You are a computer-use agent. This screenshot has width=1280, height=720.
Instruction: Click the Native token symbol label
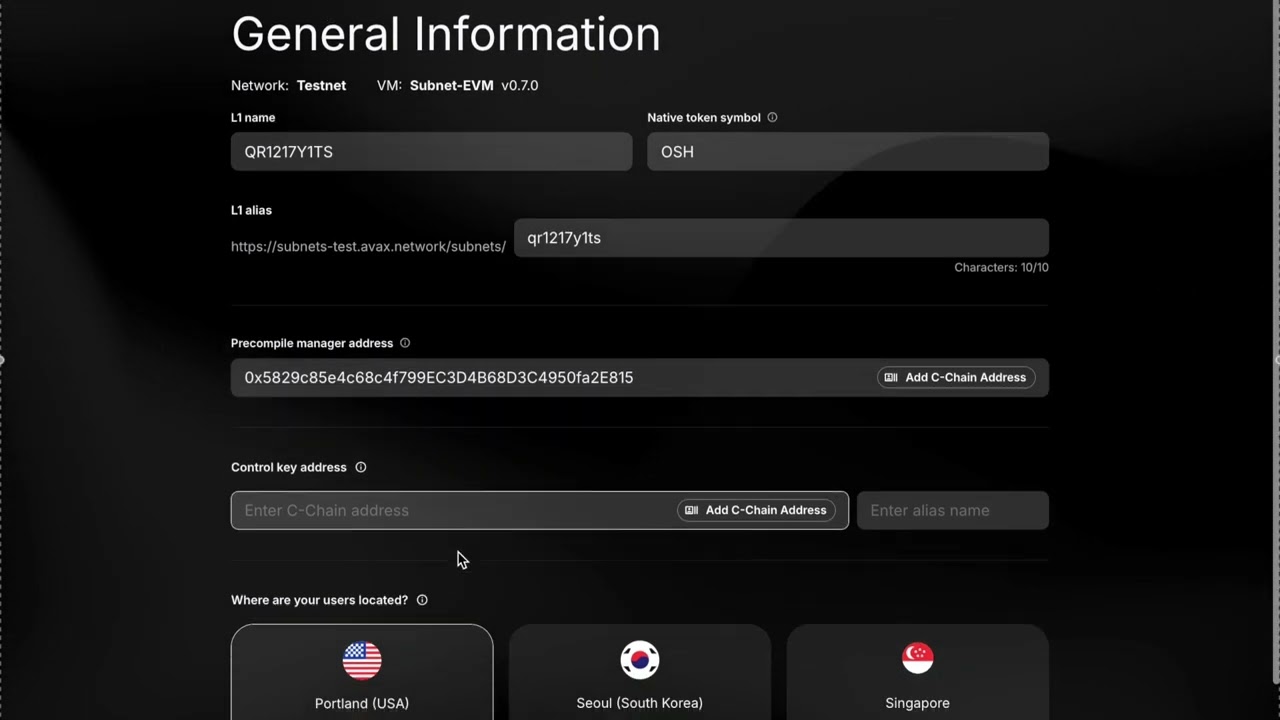click(704, 117)
